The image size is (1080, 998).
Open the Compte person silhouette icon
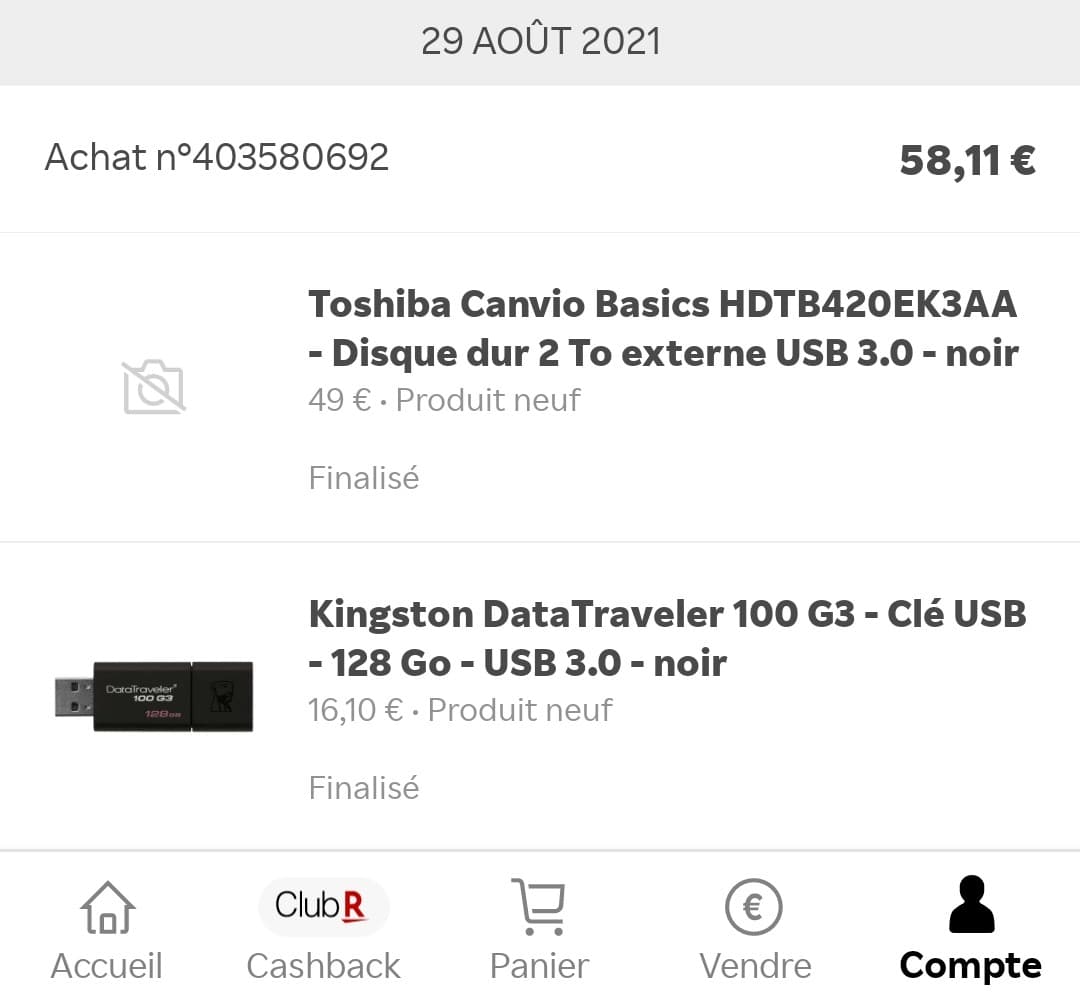click(969, 905)
